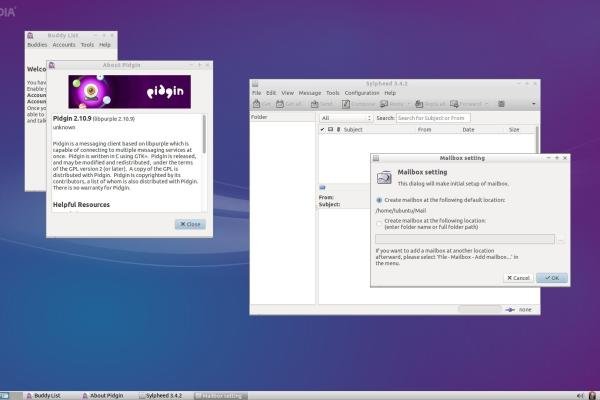Viewport: 600px width, 400px height.
Task: Click the Pidgin logo banner in About Pidgin
Action: click(130, 92)
